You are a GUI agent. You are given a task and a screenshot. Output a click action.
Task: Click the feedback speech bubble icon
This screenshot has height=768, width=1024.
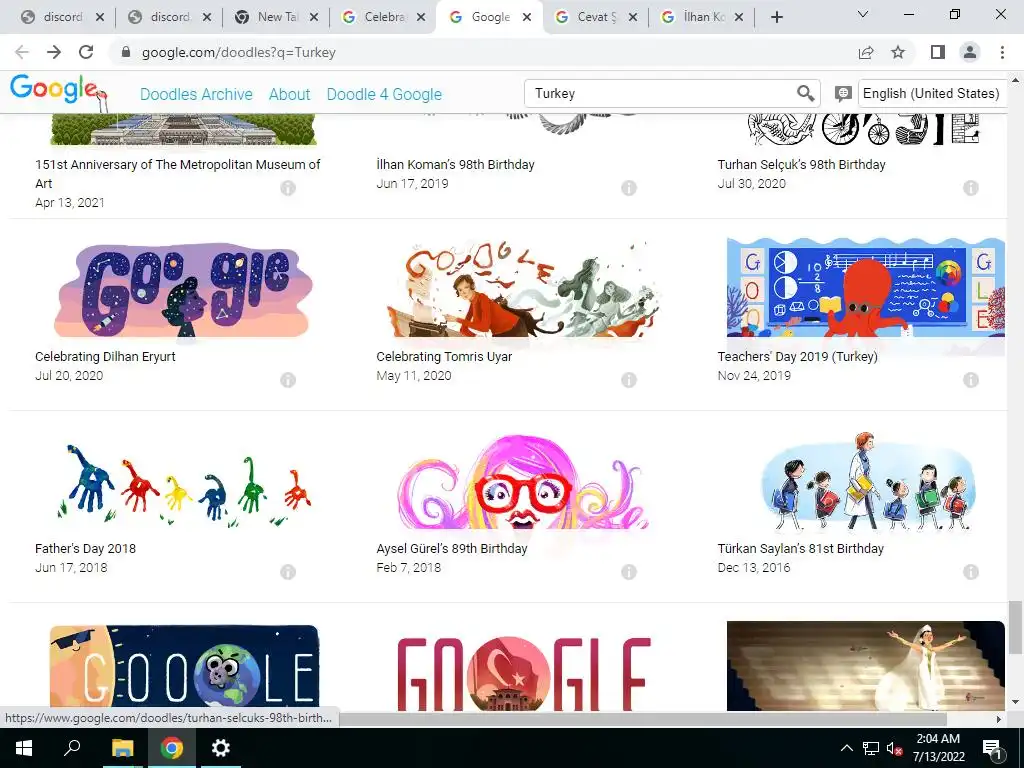coord(843,93)
